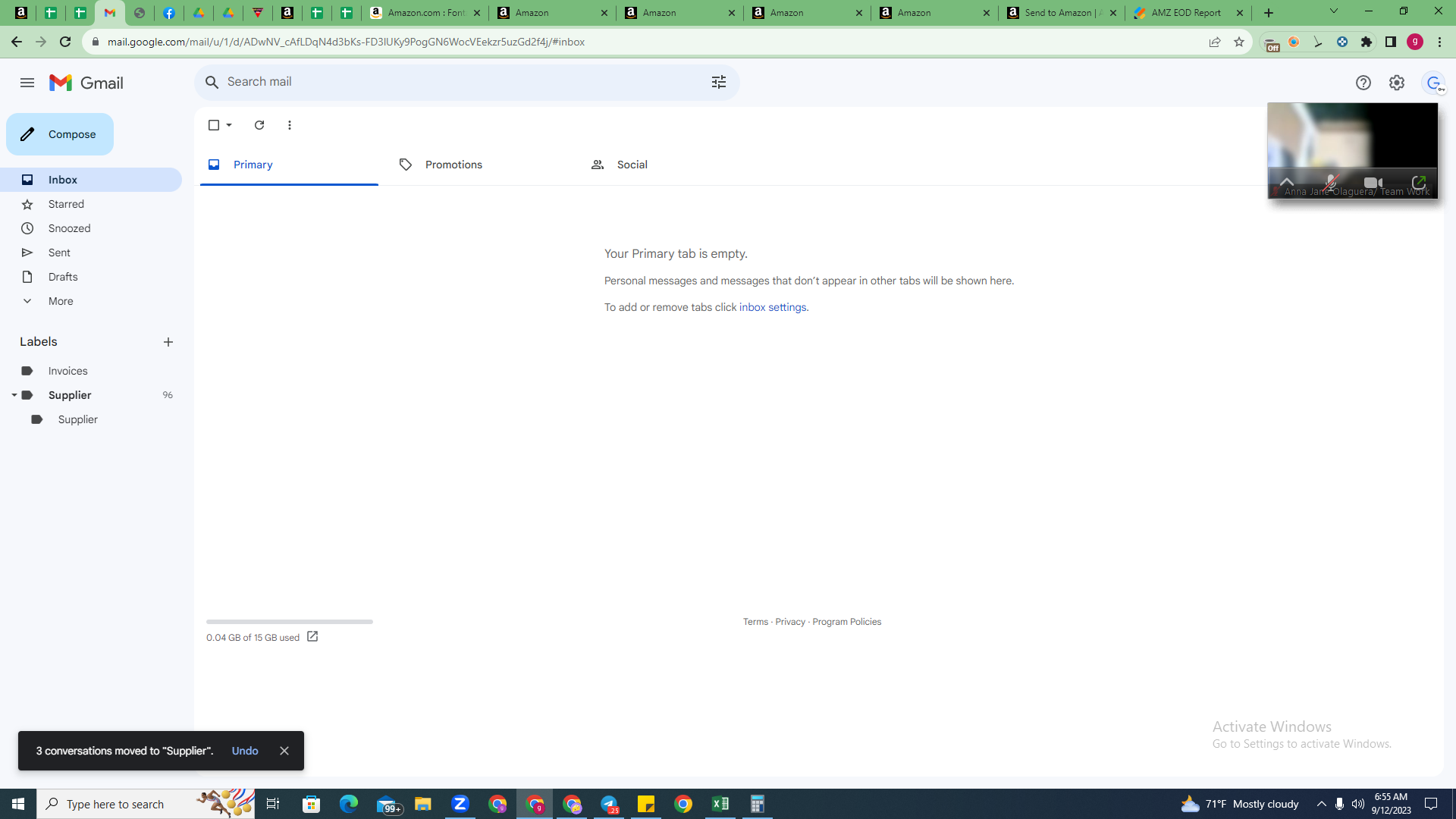Image resolution: width=1456 pixels, height=819 pixels.
Task: Switch to the Amazon.com : Font tab
Action: click(x=425, y=13)
